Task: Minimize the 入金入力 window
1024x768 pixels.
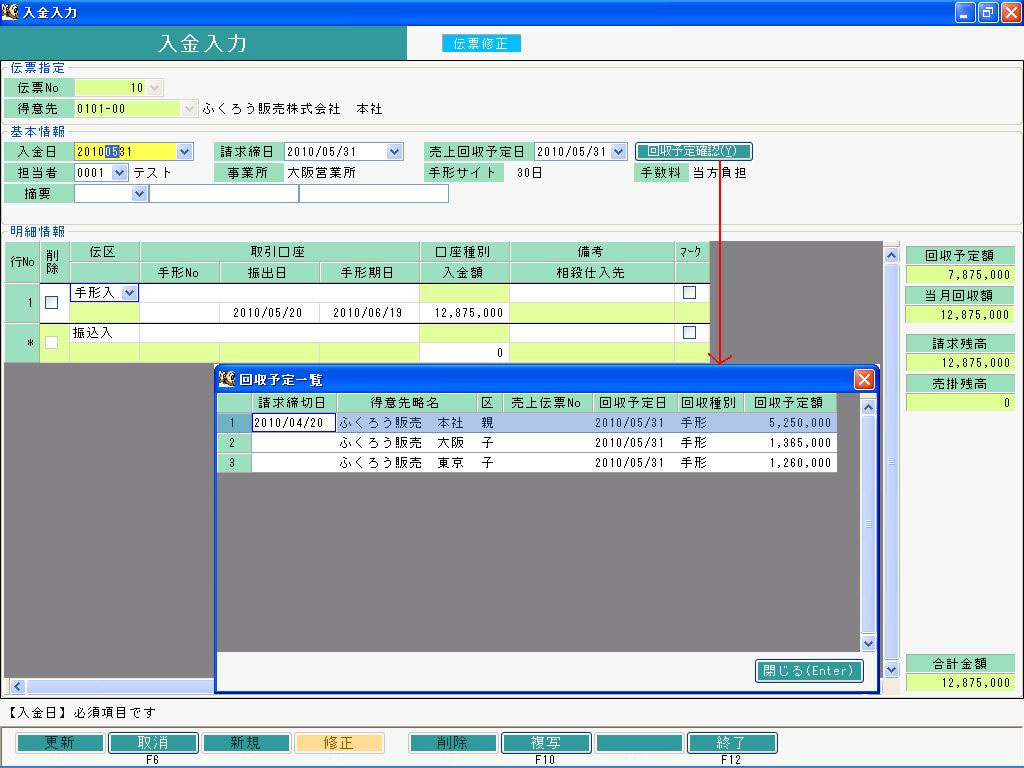Action: coord(965,12)
